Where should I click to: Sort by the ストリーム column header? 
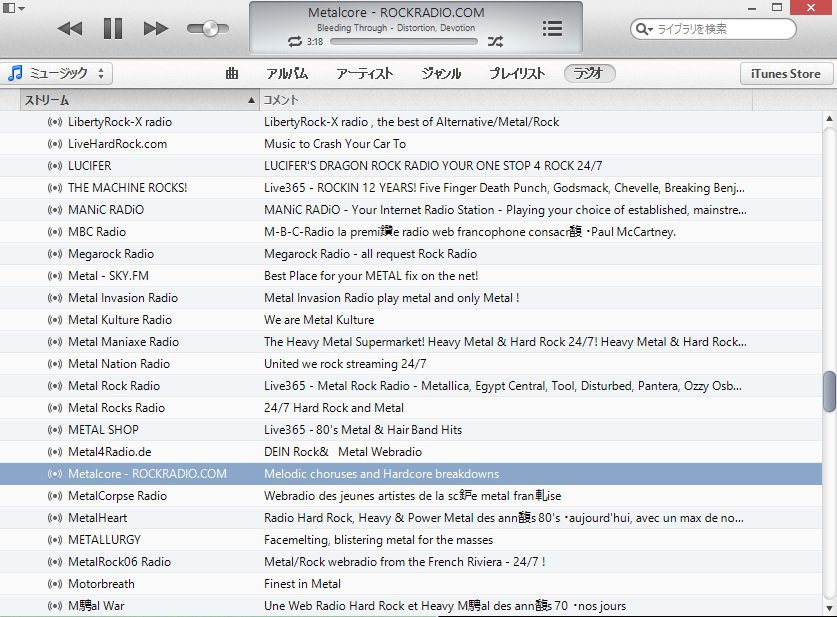click(138, 100)
